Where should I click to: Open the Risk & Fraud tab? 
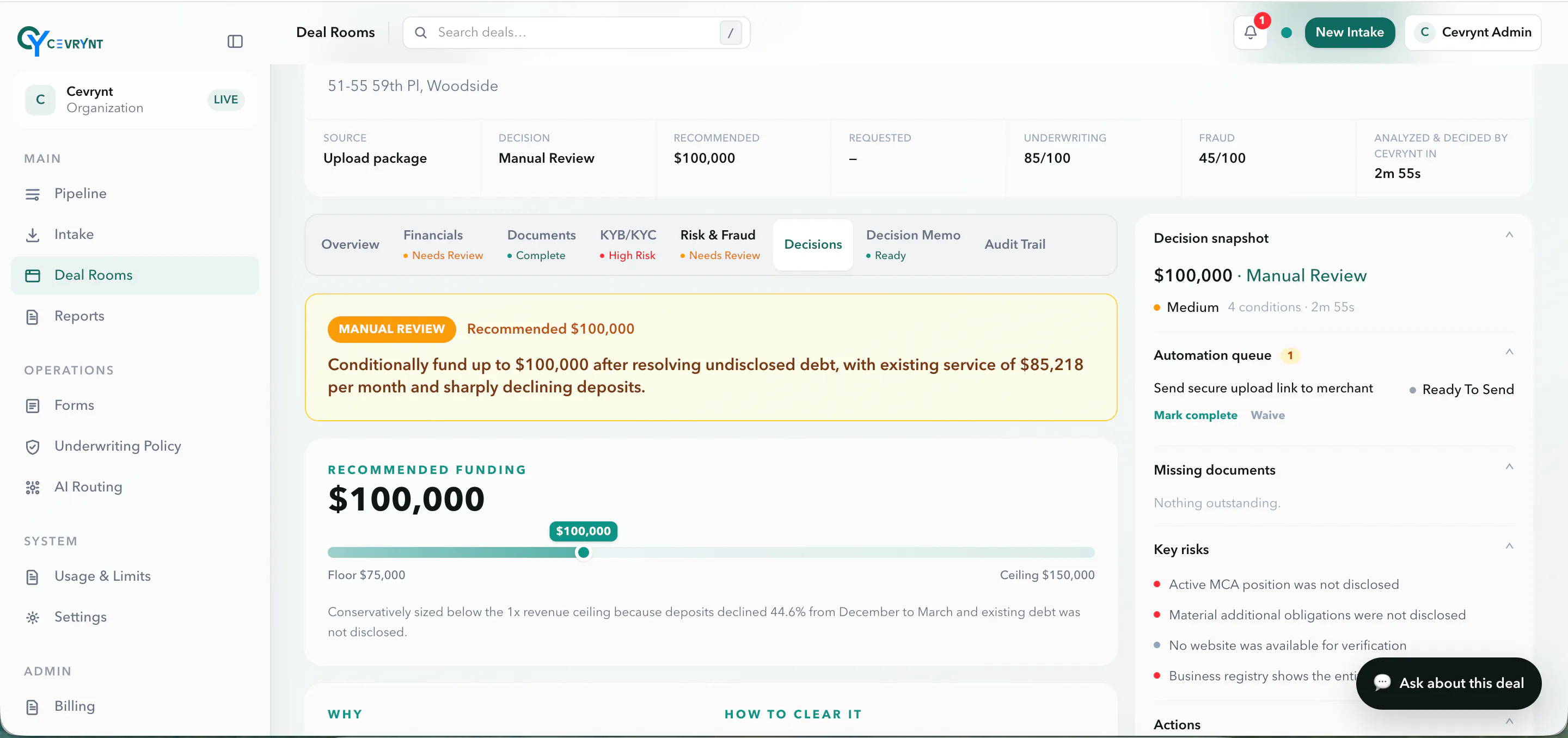point(720,244)
